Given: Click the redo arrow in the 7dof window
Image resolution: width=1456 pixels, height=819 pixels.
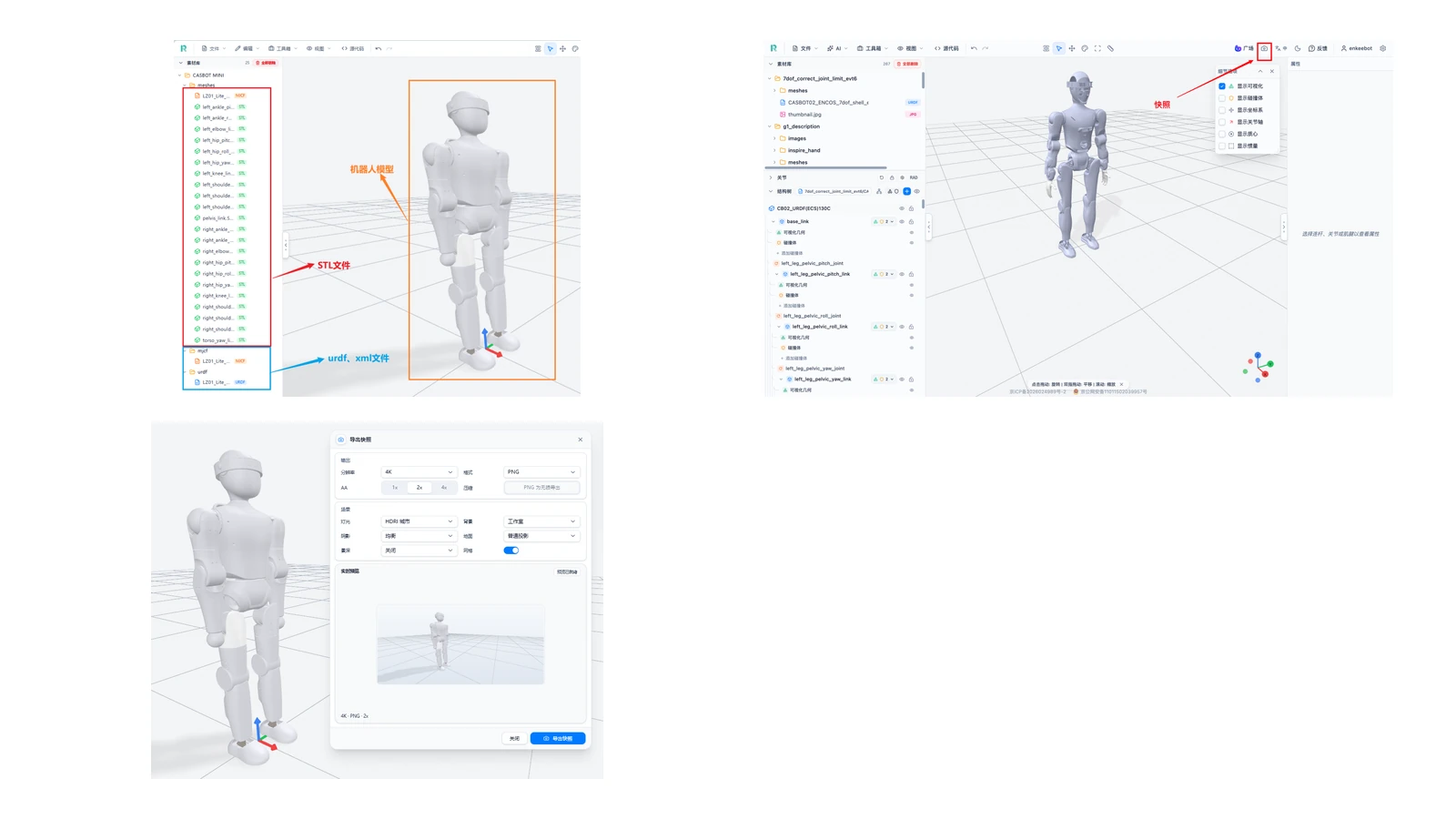Looking at the screenshot, I should (x=985, y=48).
